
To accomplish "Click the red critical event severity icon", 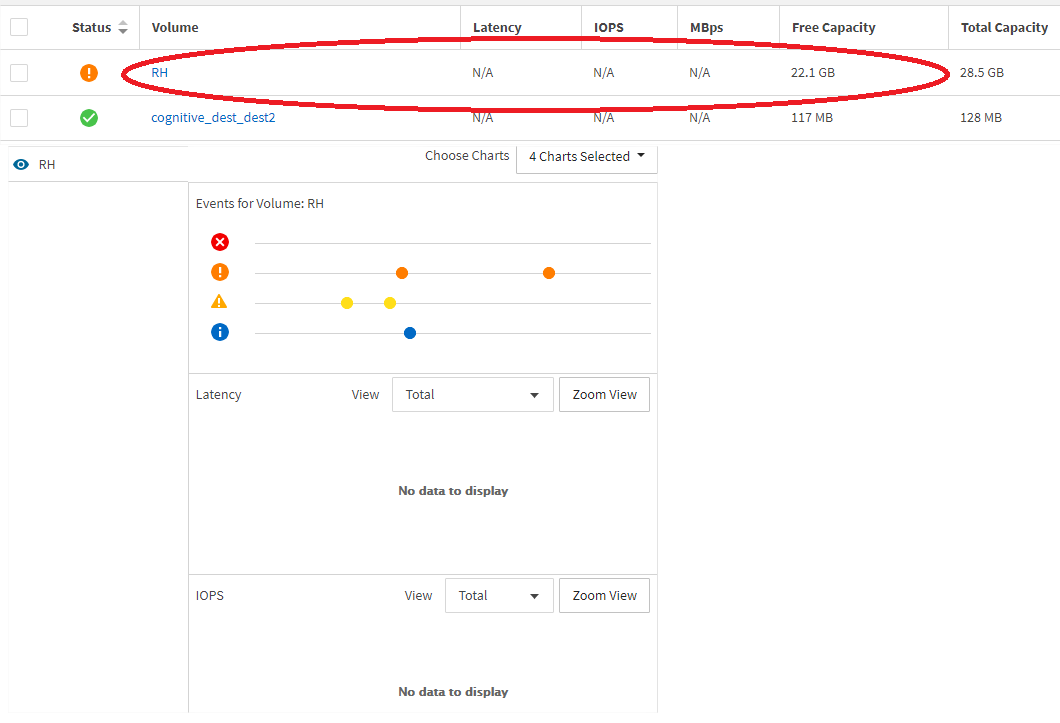I will [220, 242].
